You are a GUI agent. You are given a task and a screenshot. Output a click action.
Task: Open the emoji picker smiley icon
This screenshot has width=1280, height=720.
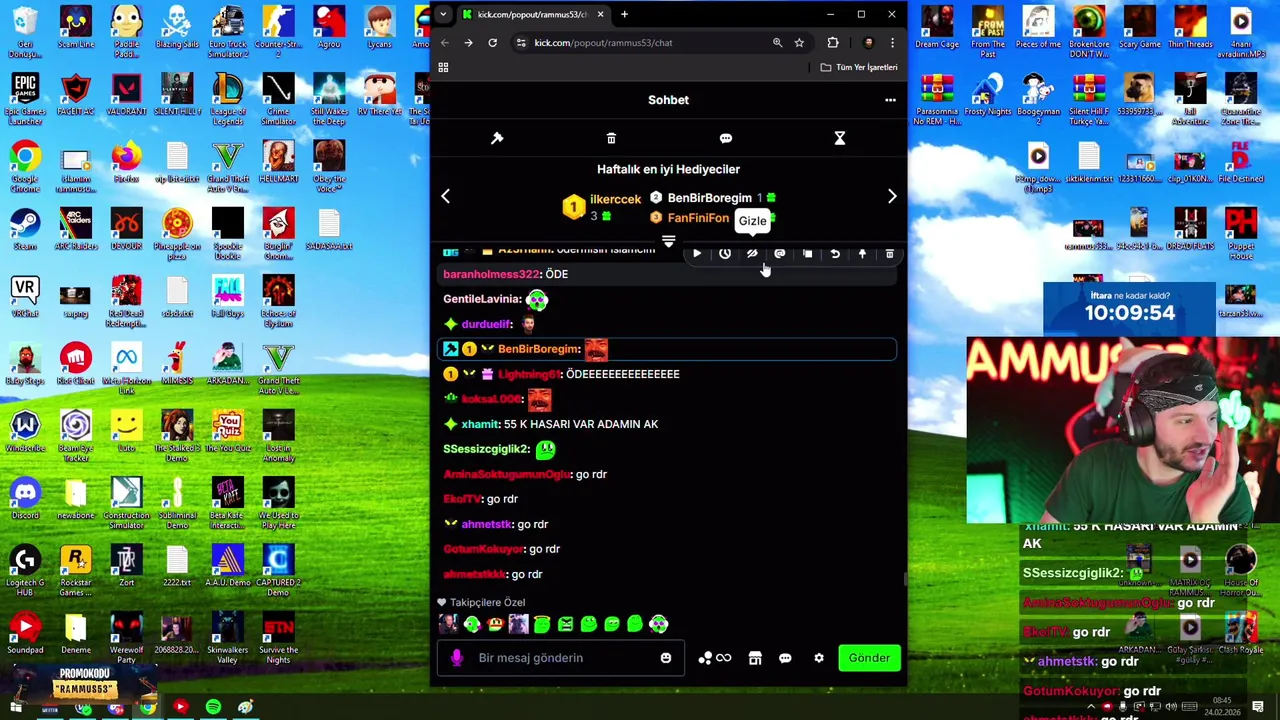(x=666, y=658)
